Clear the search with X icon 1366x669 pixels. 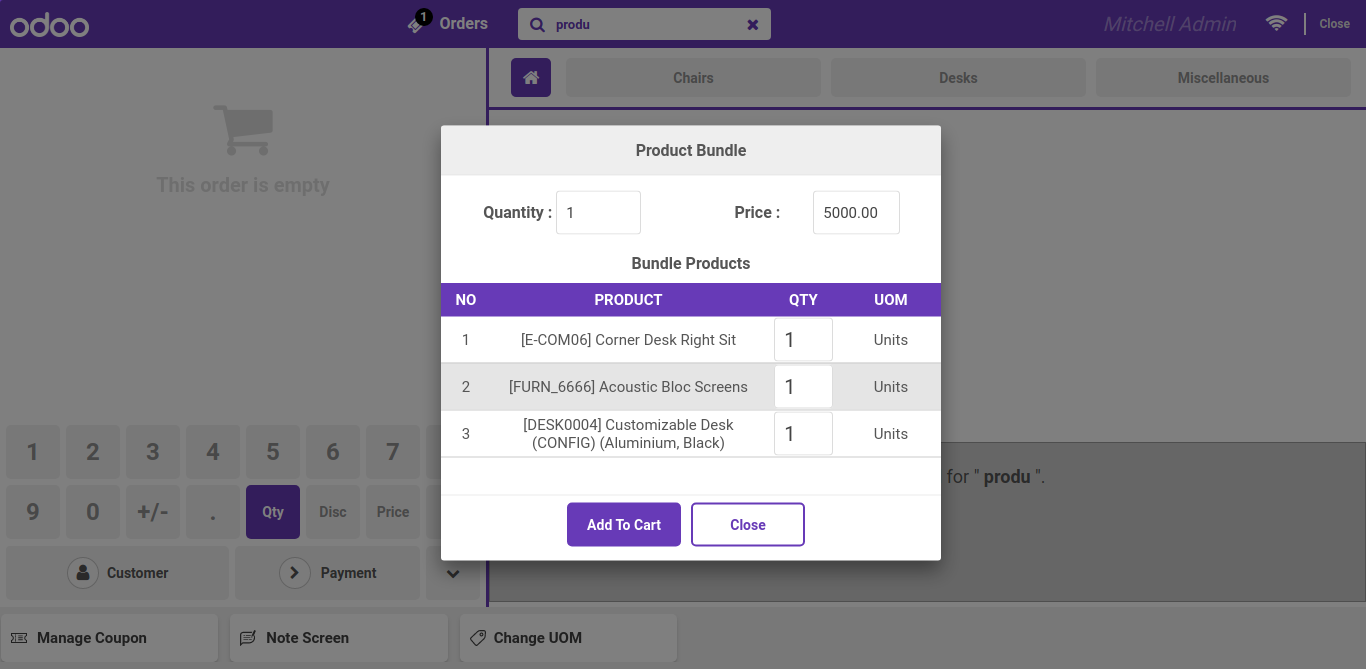pos(753,25)
